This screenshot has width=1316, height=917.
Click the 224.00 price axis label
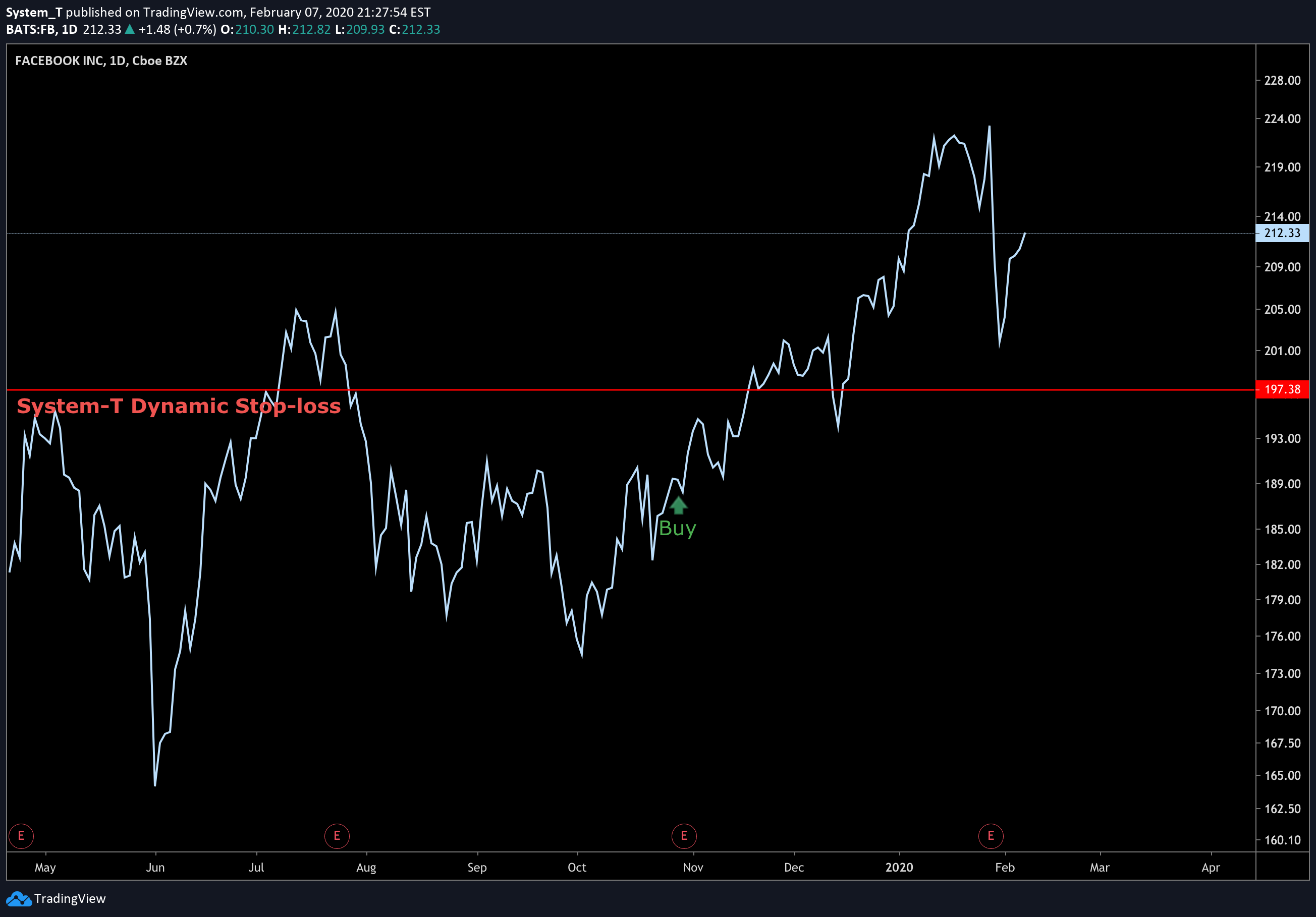tap(1283, 119)
